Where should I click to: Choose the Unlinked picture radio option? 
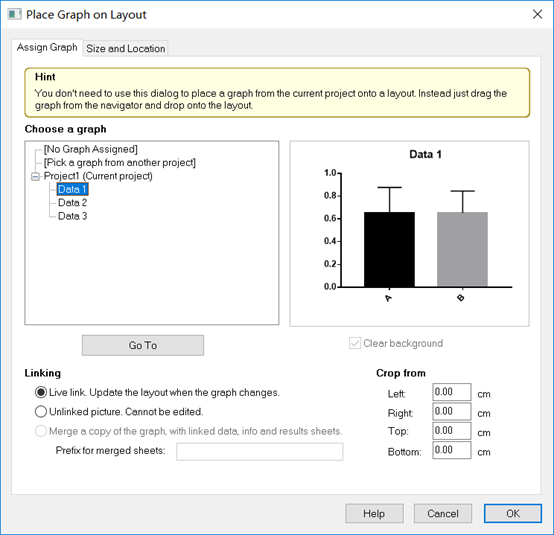click(x=41, y=412)
